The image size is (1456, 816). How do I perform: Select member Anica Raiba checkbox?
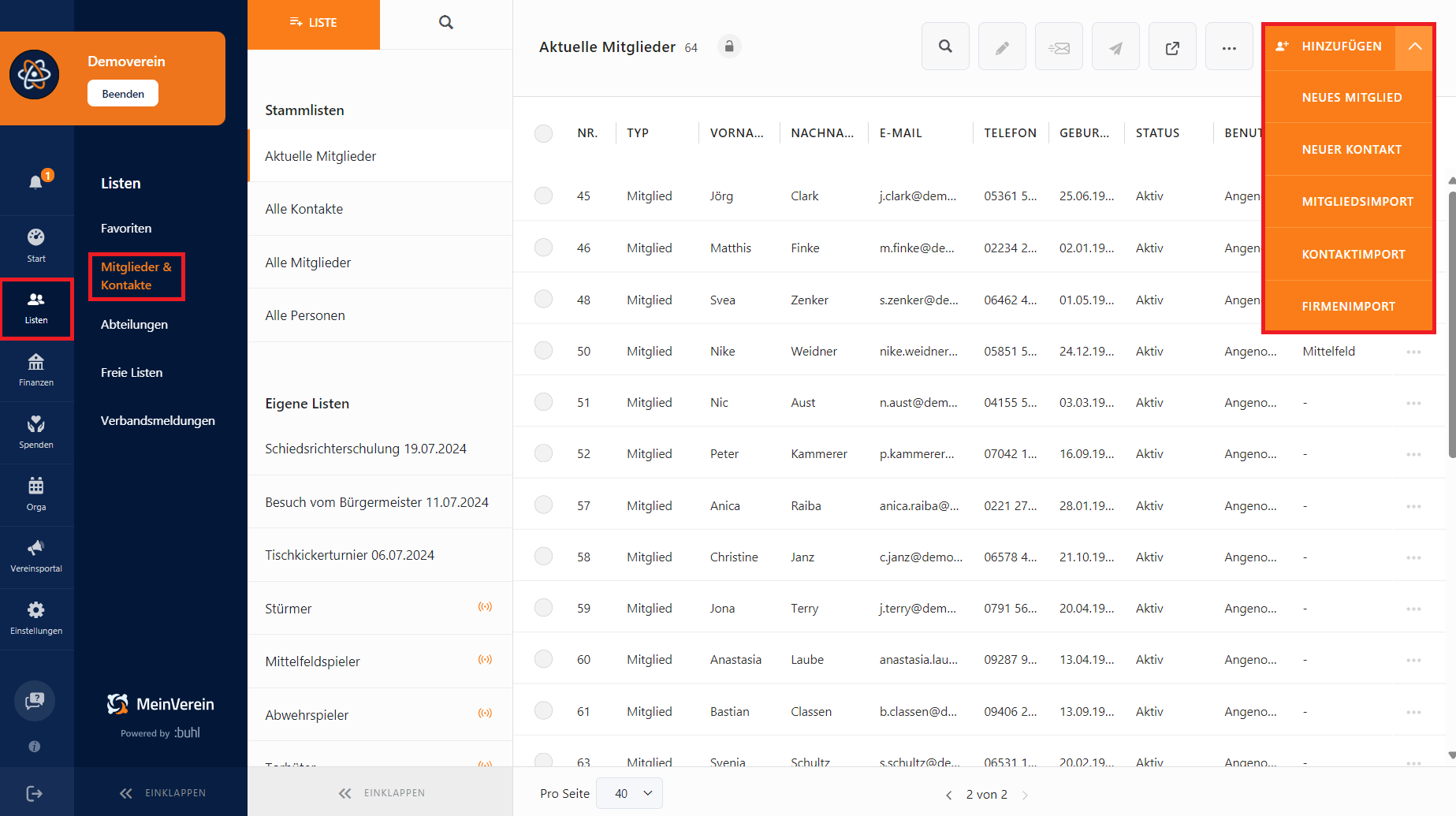[x=543, y=505]
